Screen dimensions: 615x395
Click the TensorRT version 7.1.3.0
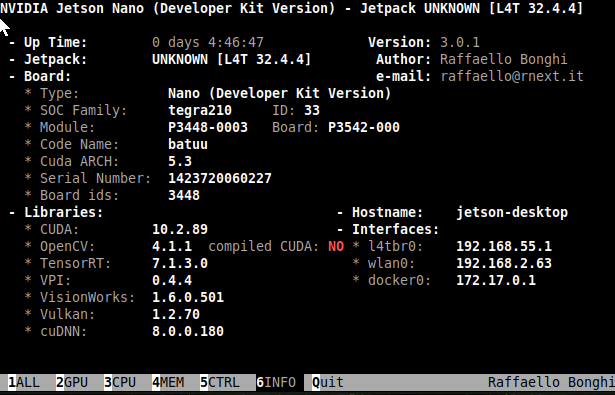(x=180, y=263)
